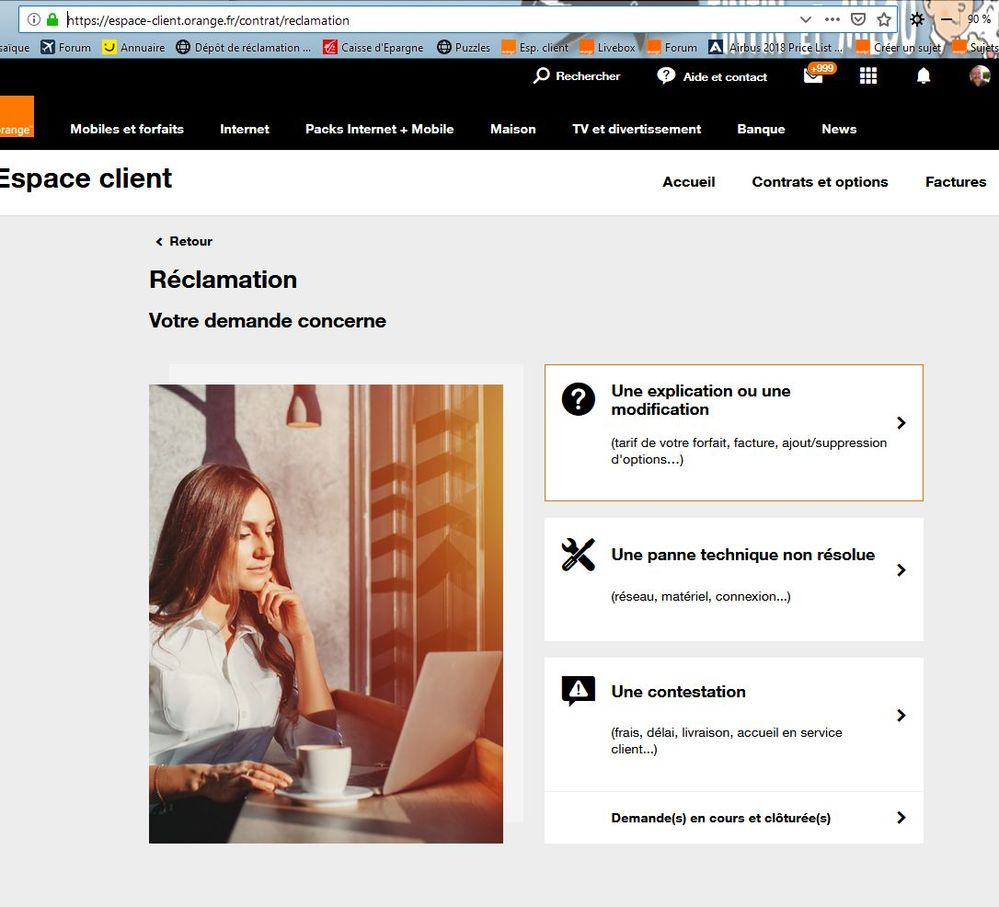
Task: Open the Packs Internet + Mobile menu
Action: point(379,129)
